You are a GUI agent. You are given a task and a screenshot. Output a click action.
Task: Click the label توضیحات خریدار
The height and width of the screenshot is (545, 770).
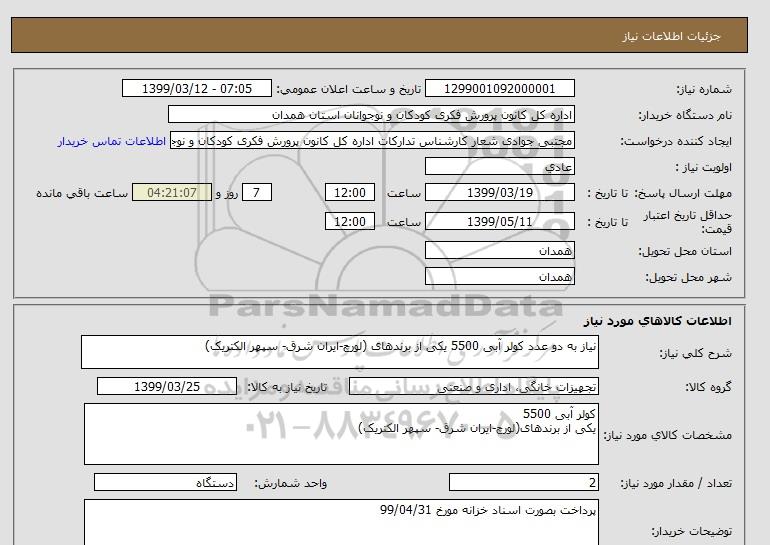(691, 531)
